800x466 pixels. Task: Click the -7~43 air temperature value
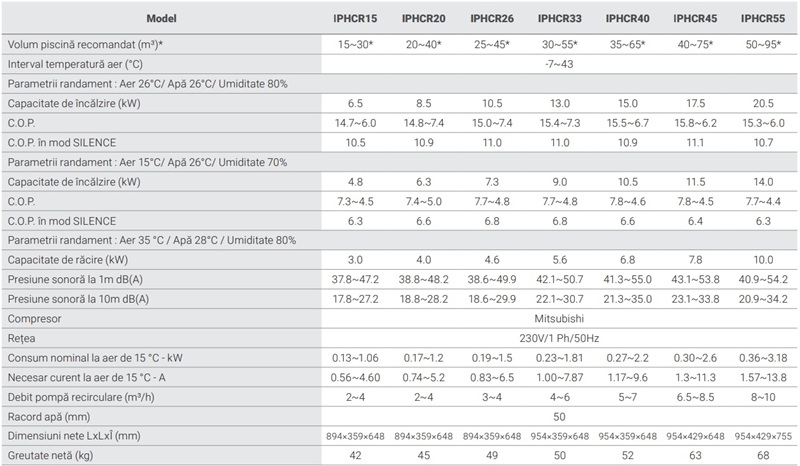click(558, 65)
